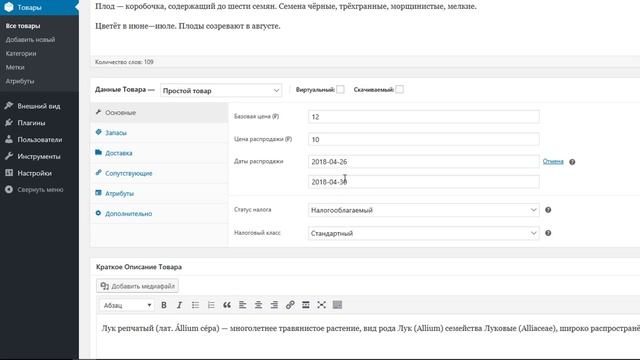Click the Свернуть меню arrow icon
640x360 pixels.
pos(9,189)
